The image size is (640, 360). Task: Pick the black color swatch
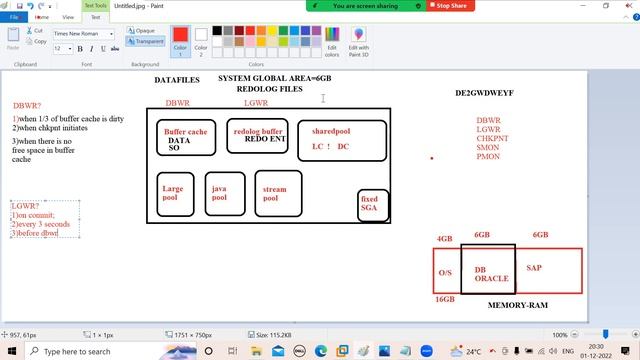click(x=217, y=31)
